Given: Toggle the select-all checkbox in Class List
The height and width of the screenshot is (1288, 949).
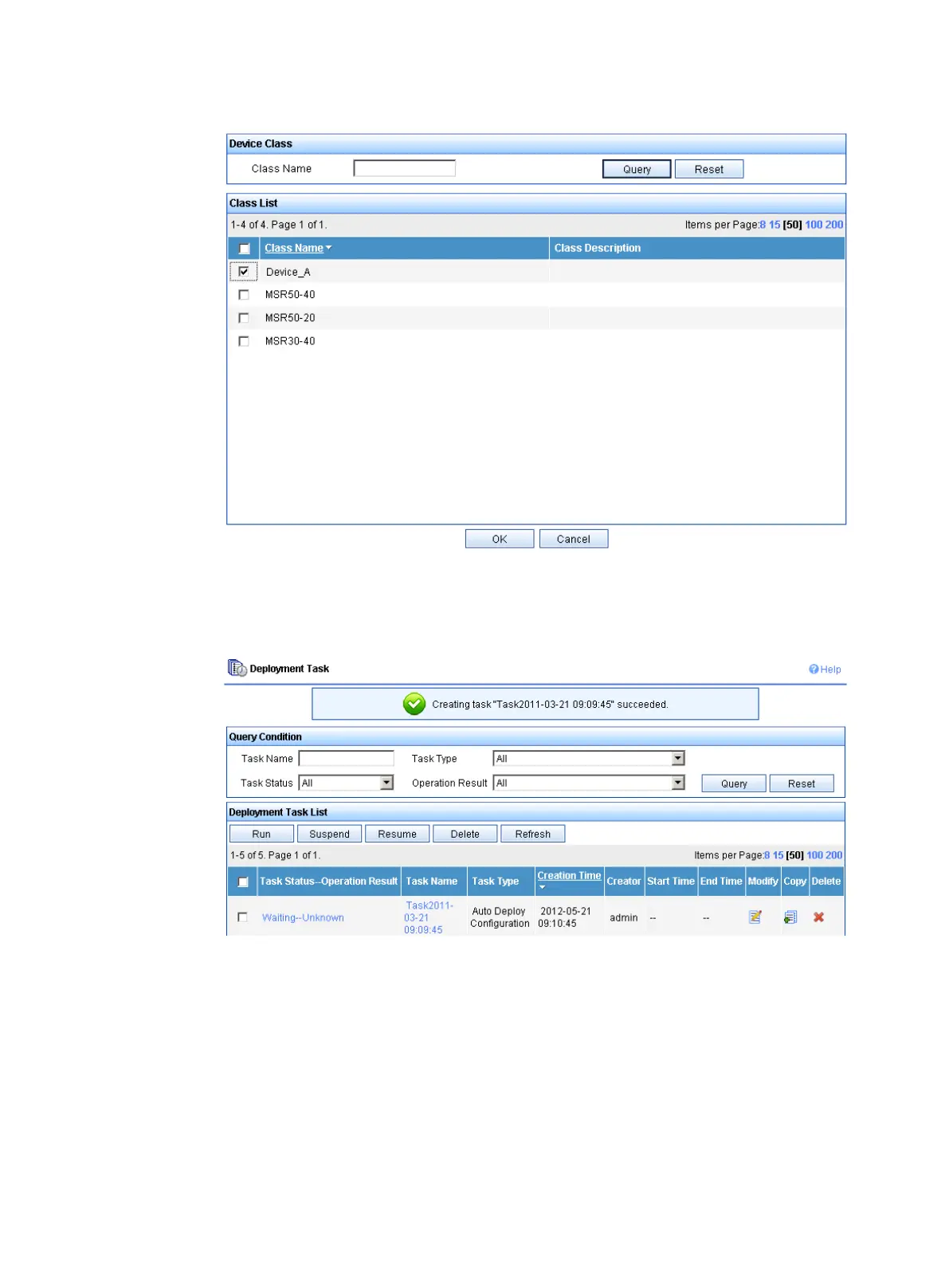Looking at the screenshot, I should click(x=245, y=249).
